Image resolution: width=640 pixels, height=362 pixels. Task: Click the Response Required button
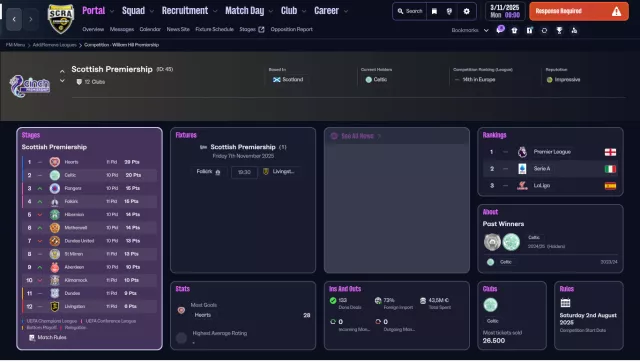[x=579, y=11]
